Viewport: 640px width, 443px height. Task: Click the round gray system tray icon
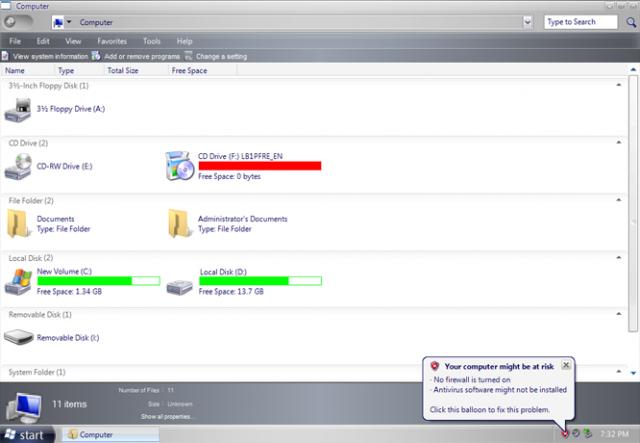click(x=576, y=433)
